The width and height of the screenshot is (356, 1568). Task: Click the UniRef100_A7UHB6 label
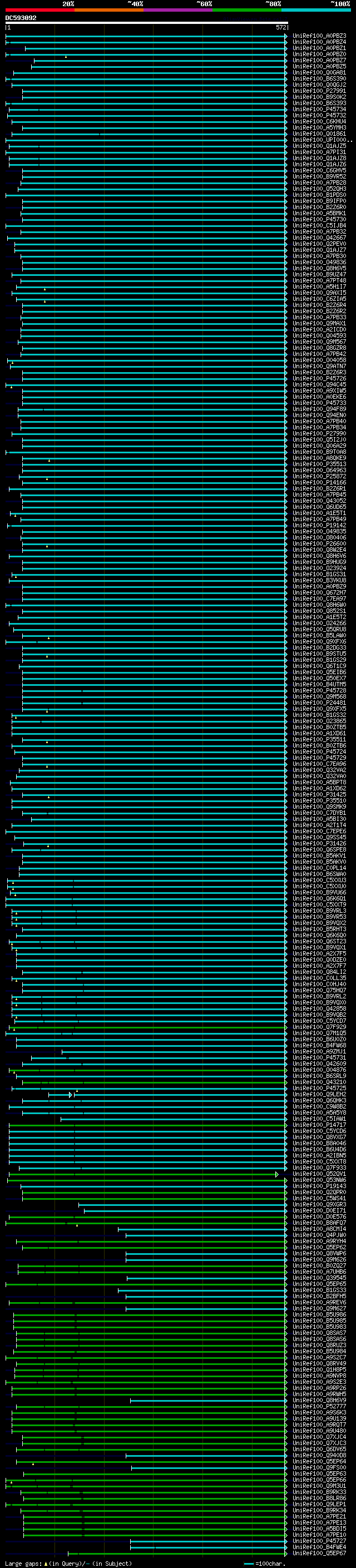click(319, 1272)
